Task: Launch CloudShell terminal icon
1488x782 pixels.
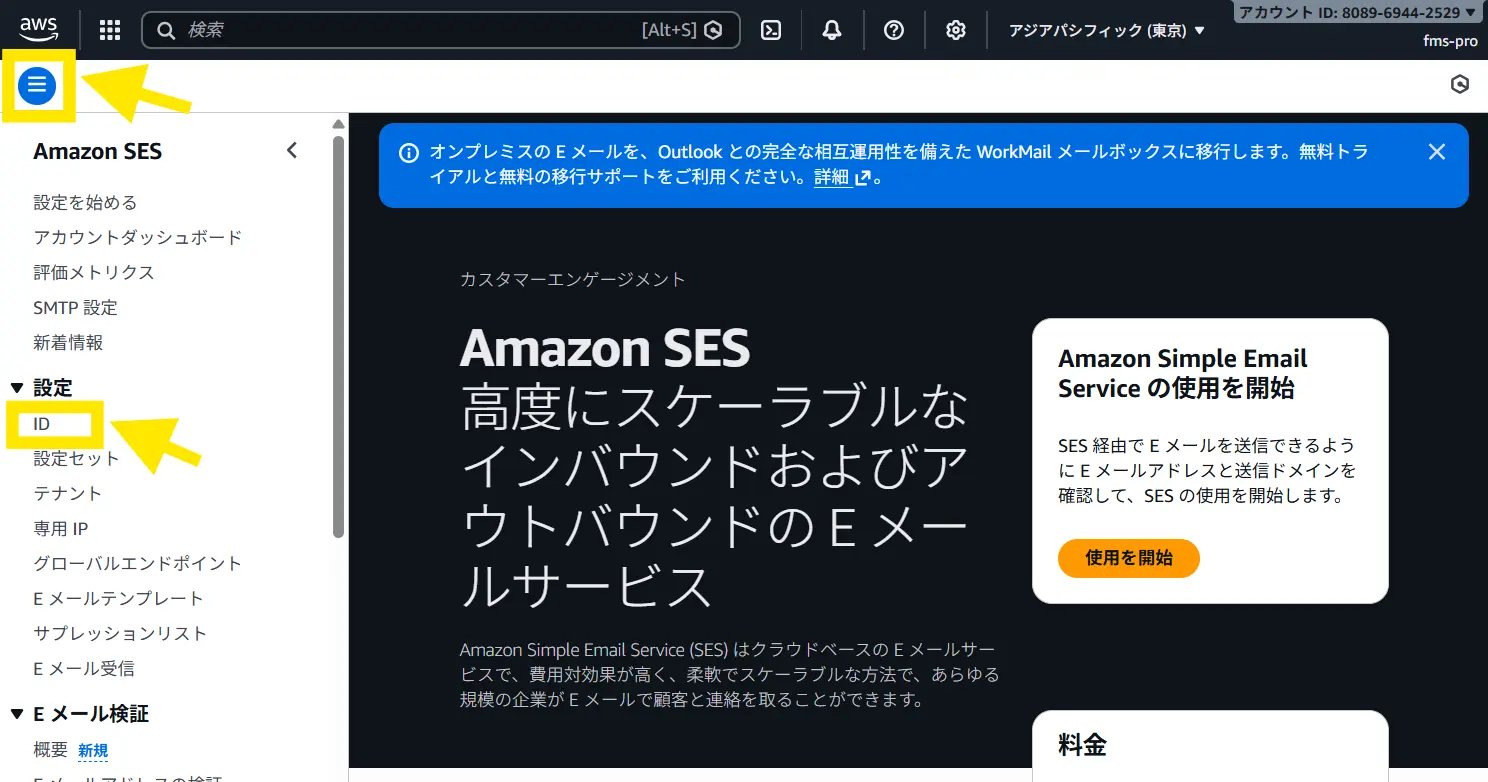Action: (x=771, y=30)
